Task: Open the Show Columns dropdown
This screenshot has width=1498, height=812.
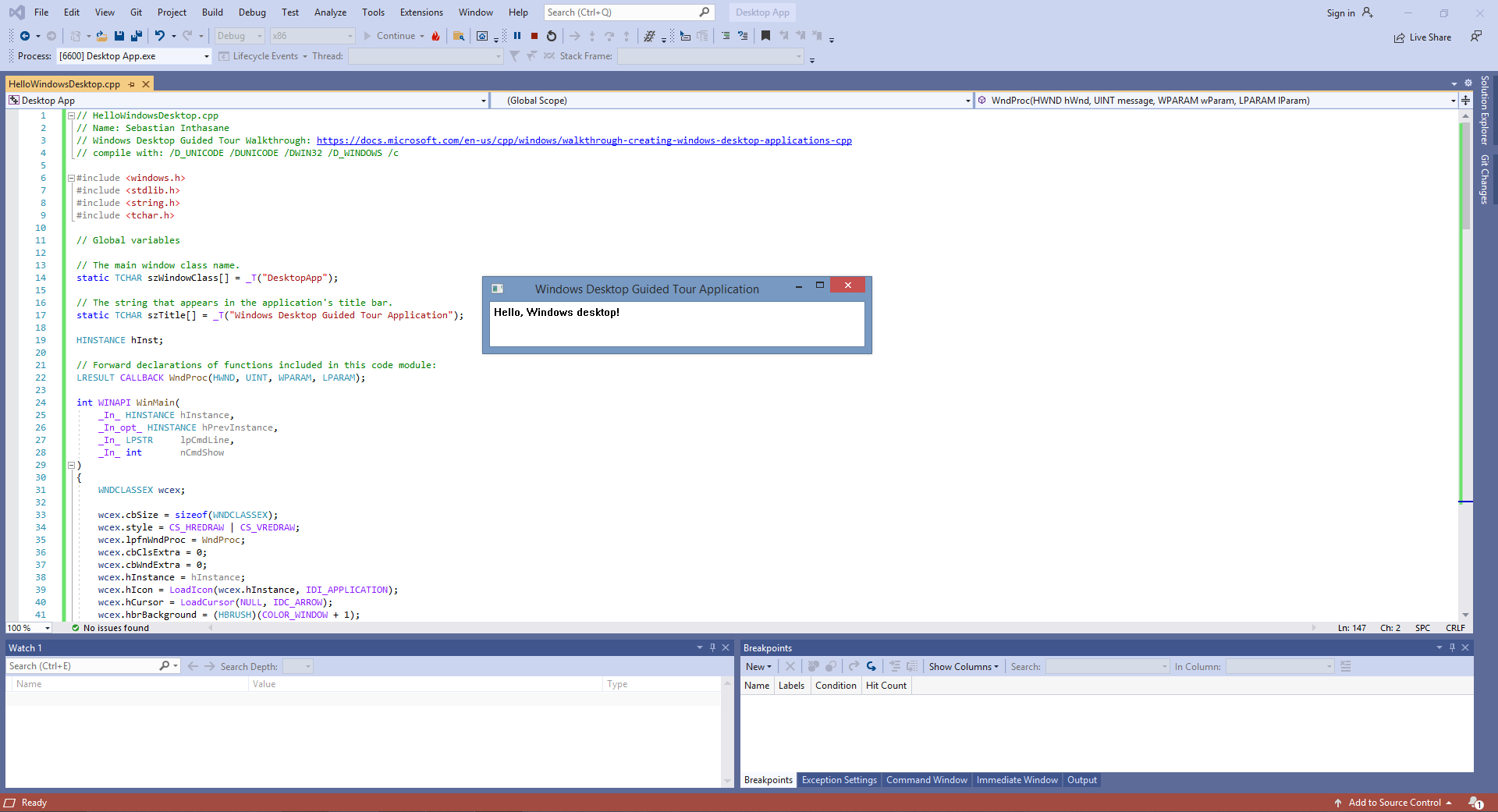Action: click(x=964, y=667)
